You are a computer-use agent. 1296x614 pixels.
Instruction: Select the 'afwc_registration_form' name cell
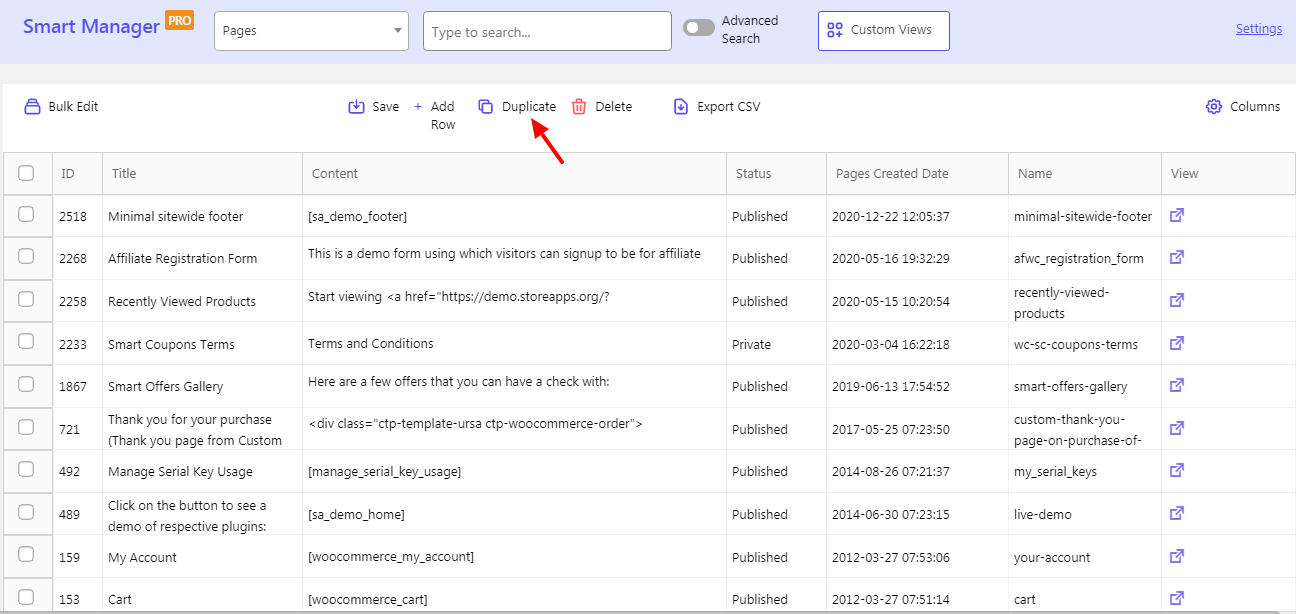click(1084, 258)
